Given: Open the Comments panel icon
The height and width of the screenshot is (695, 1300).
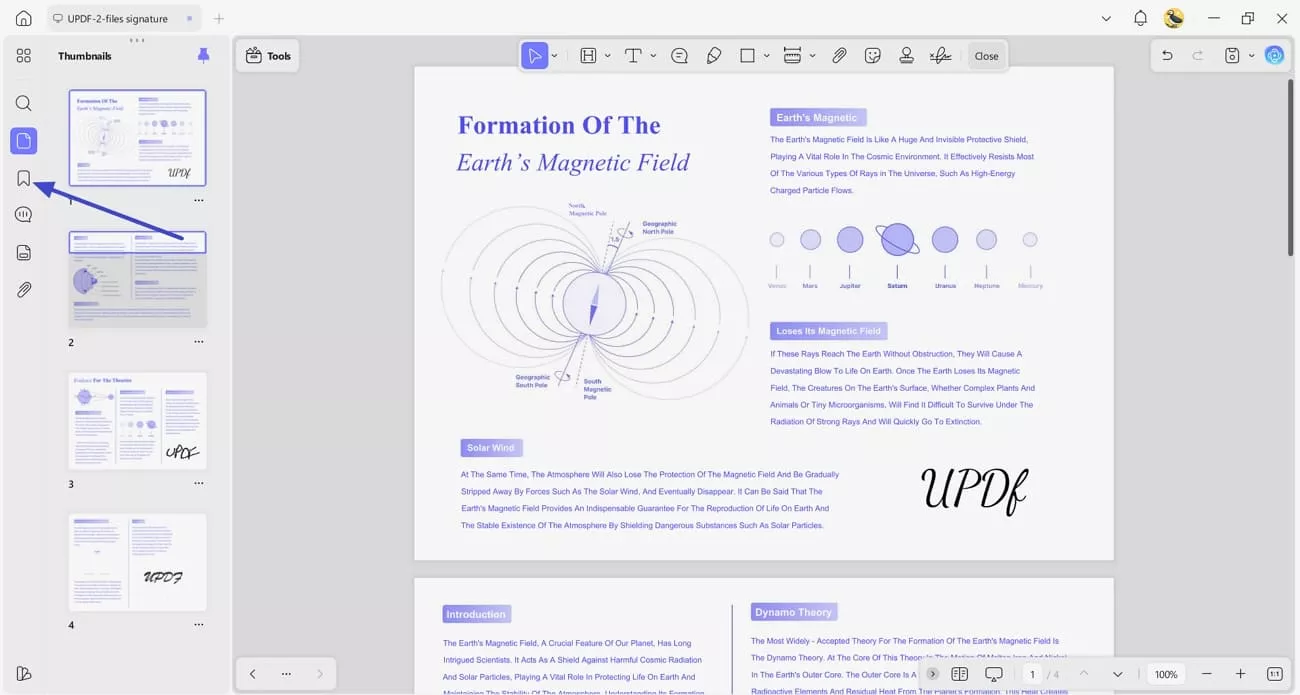Looking at the screenshot, I should [24, 215].
